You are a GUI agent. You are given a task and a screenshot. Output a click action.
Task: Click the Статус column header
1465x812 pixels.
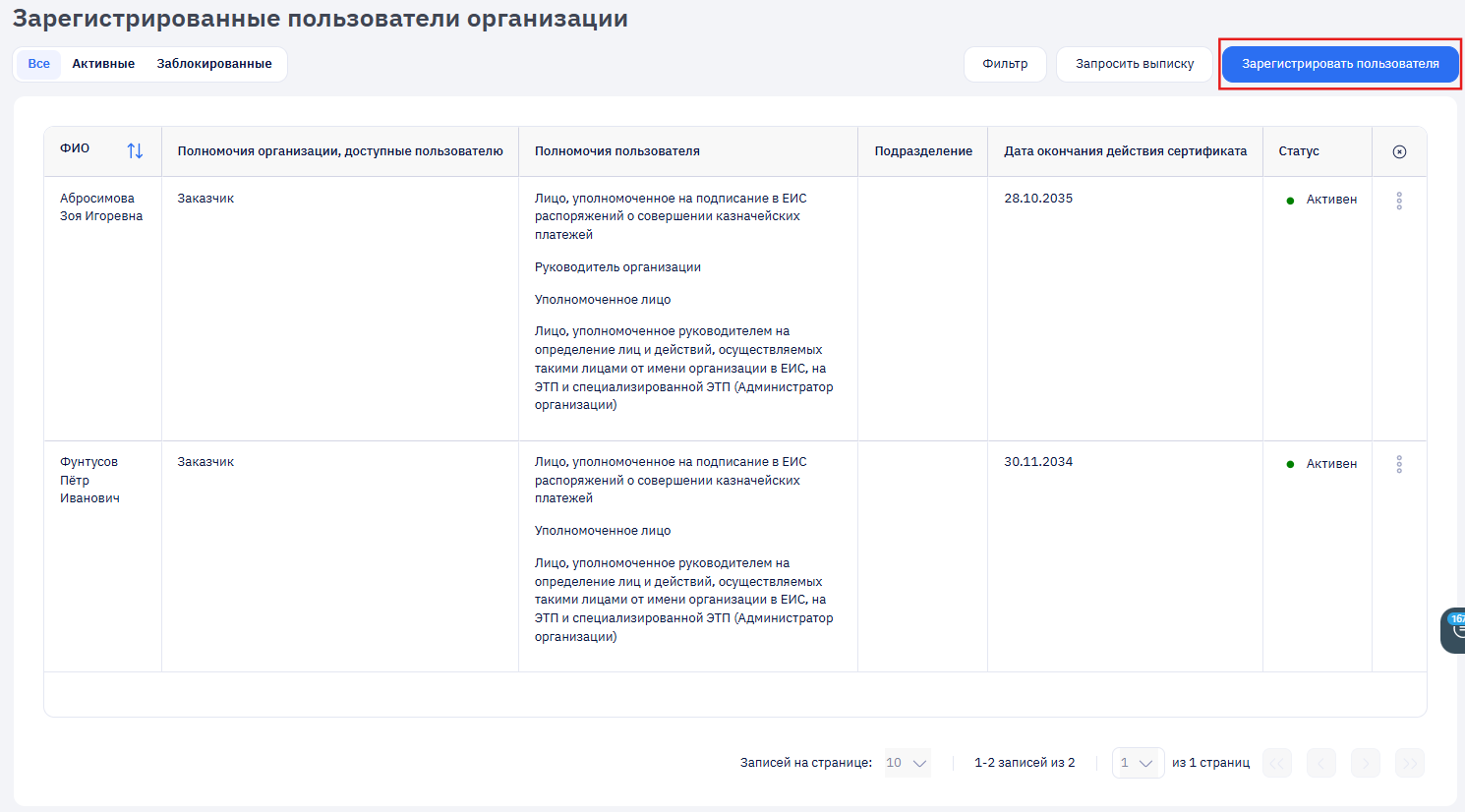coord(1299,151)
